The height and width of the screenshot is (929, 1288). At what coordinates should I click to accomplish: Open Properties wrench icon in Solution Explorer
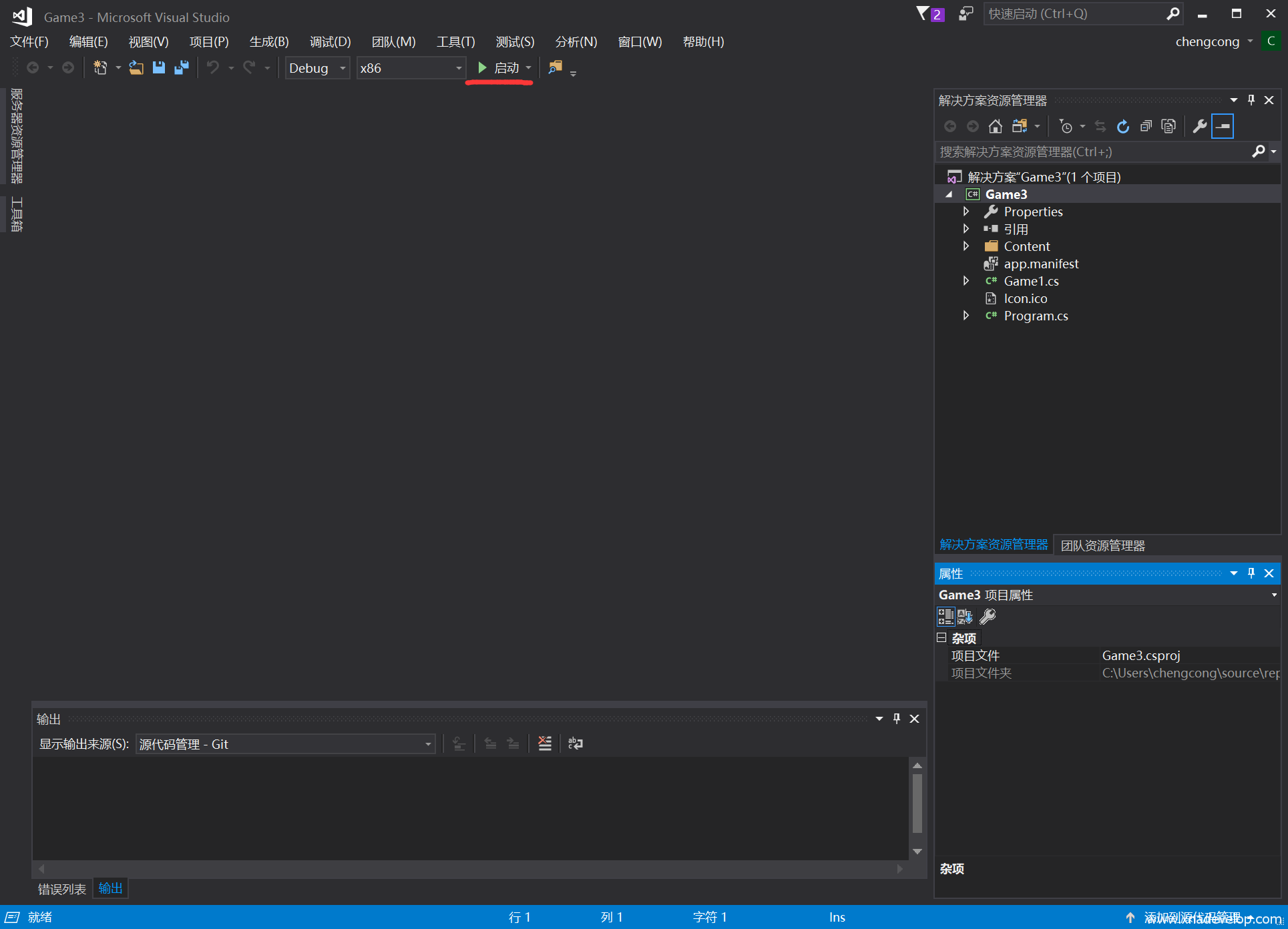(x=1199, y=126)
